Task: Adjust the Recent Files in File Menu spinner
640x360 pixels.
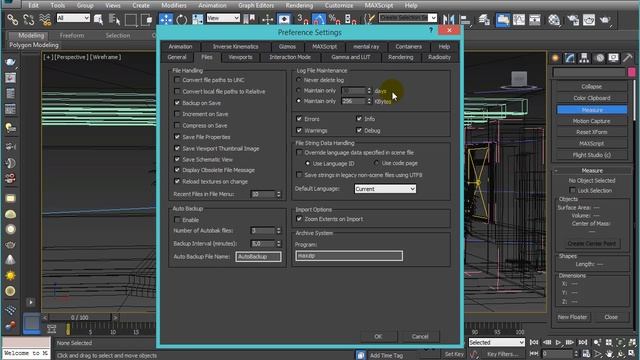Action: point(279,194)
